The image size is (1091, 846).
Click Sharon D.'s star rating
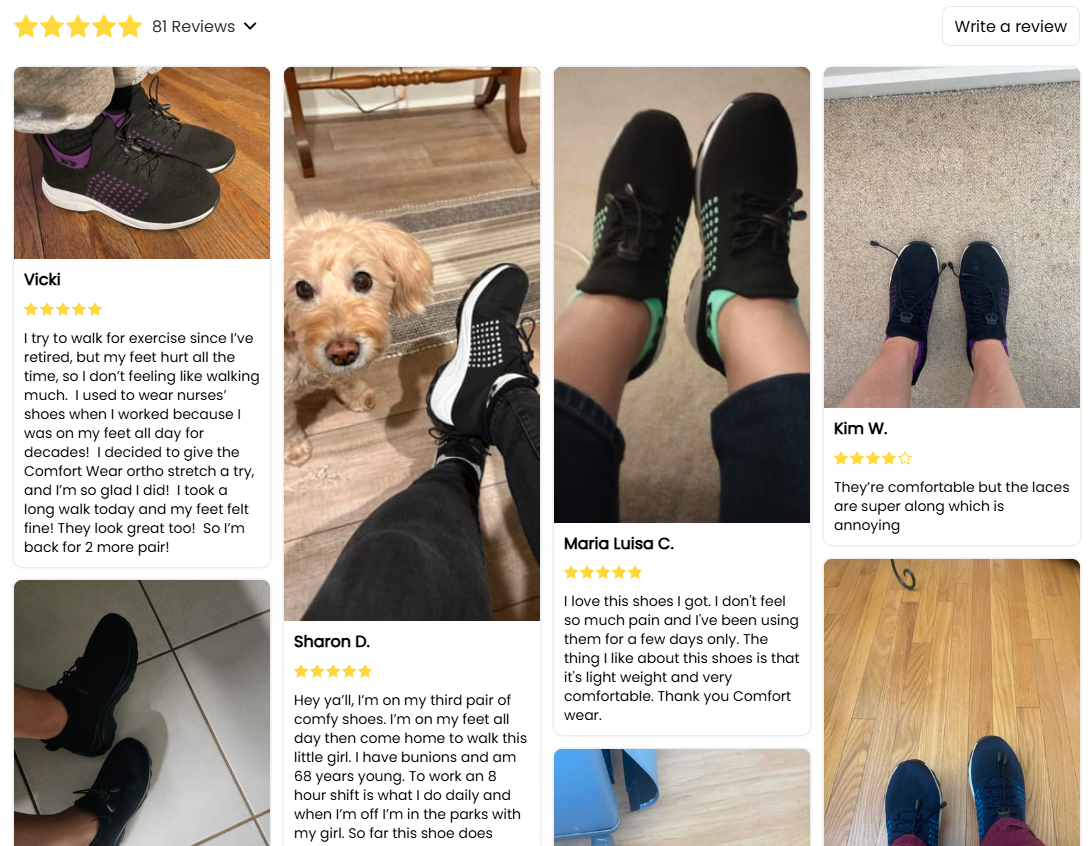pos(333,671)
